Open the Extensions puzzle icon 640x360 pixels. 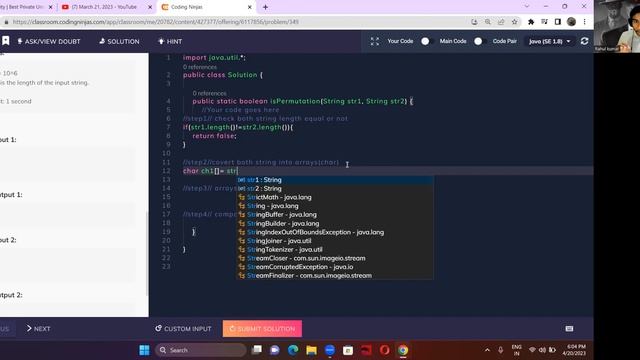point(531,22)
